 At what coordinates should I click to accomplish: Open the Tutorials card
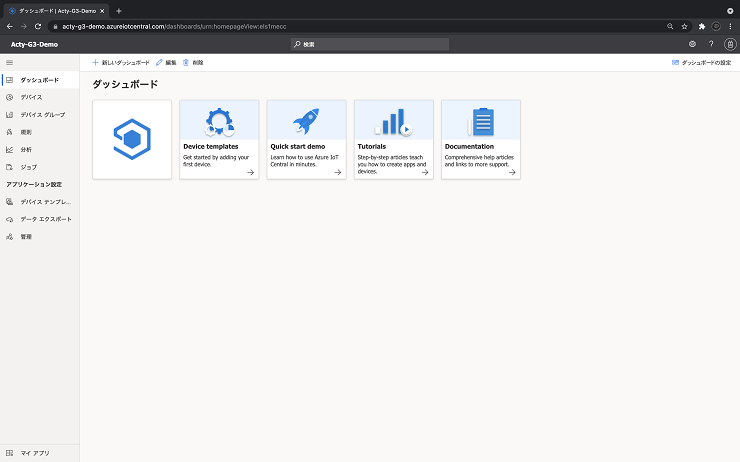click(x=394, y=139)
